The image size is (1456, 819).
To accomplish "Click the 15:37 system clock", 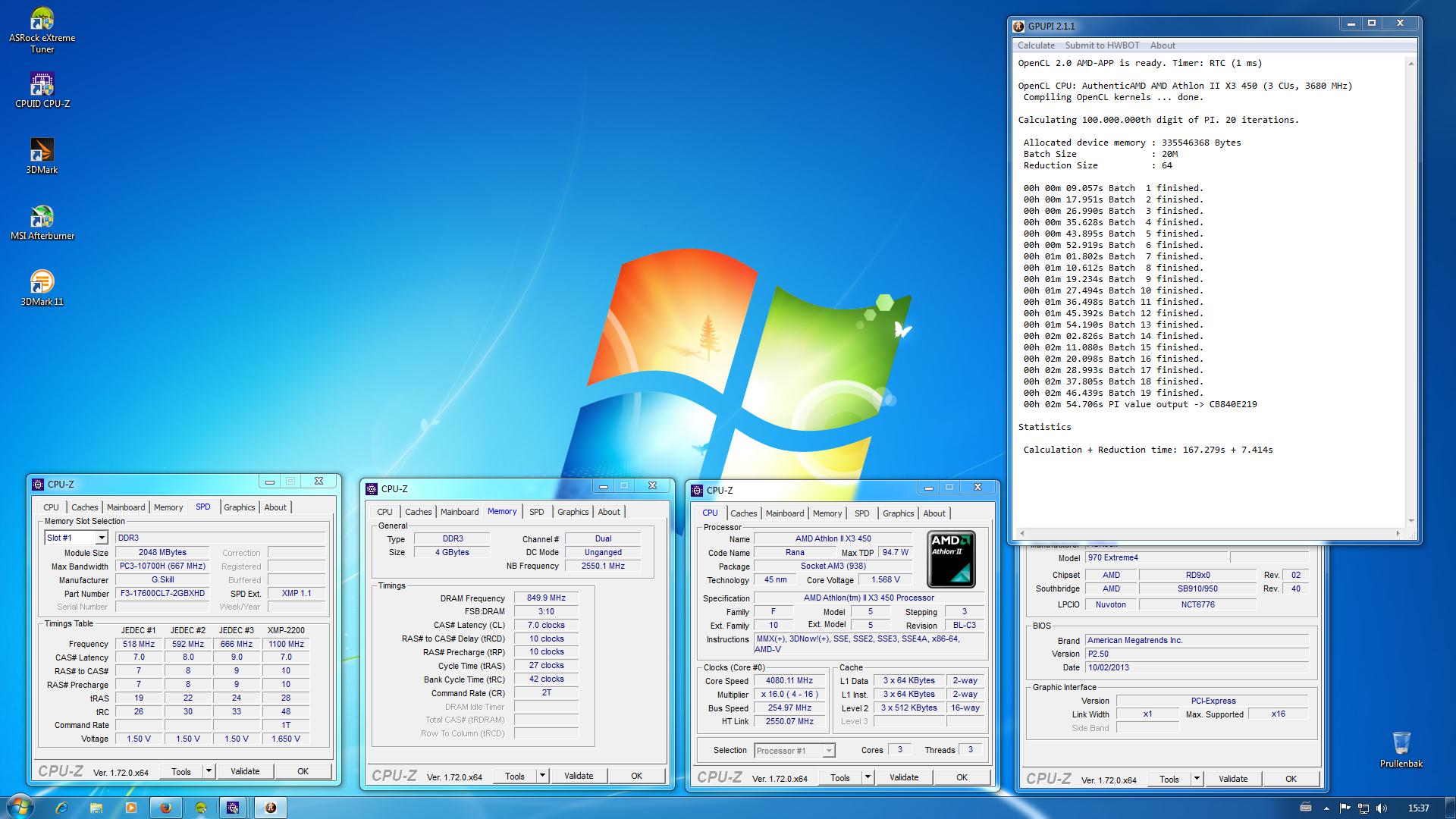I will (x=1418, y=808).
